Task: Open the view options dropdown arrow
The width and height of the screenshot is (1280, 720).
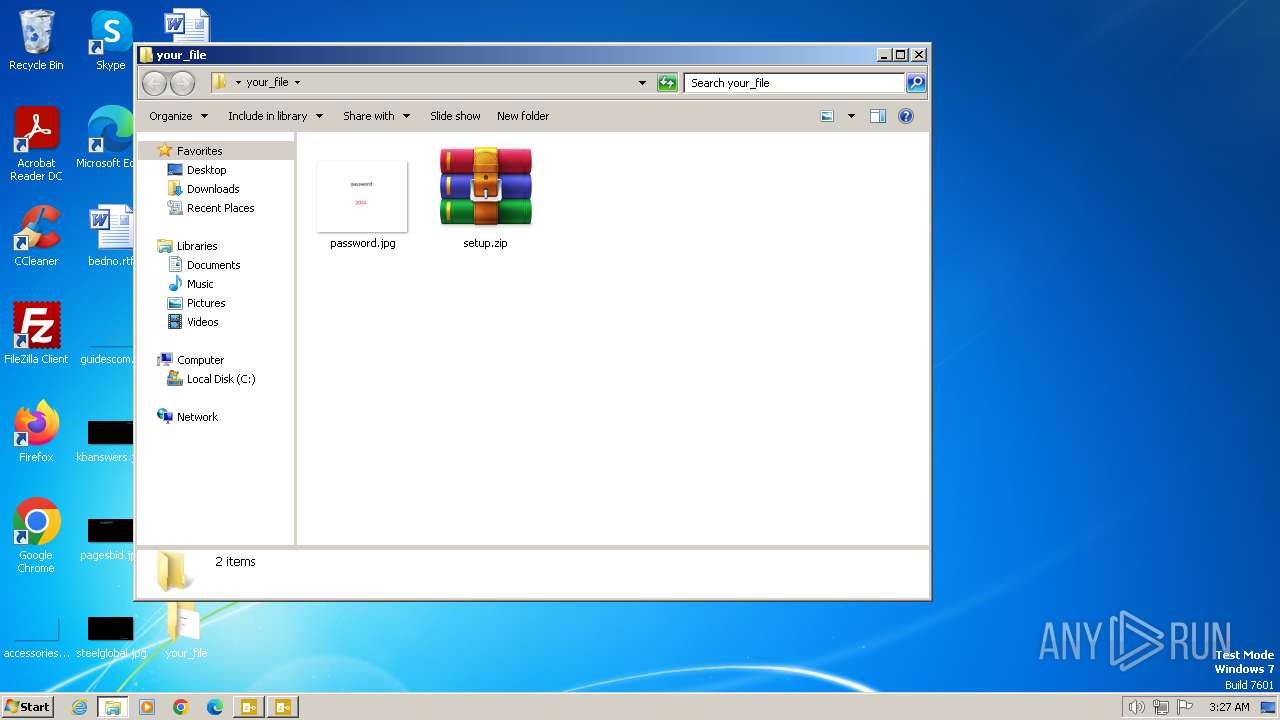Action: click(x=851, y=116)
